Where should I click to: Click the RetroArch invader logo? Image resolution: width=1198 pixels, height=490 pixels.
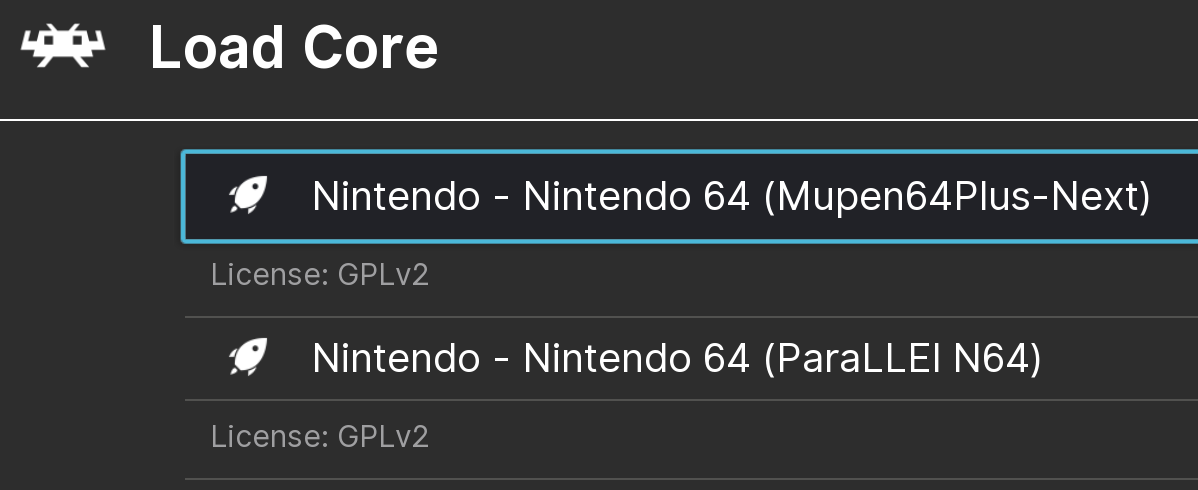tap(63, 46)
